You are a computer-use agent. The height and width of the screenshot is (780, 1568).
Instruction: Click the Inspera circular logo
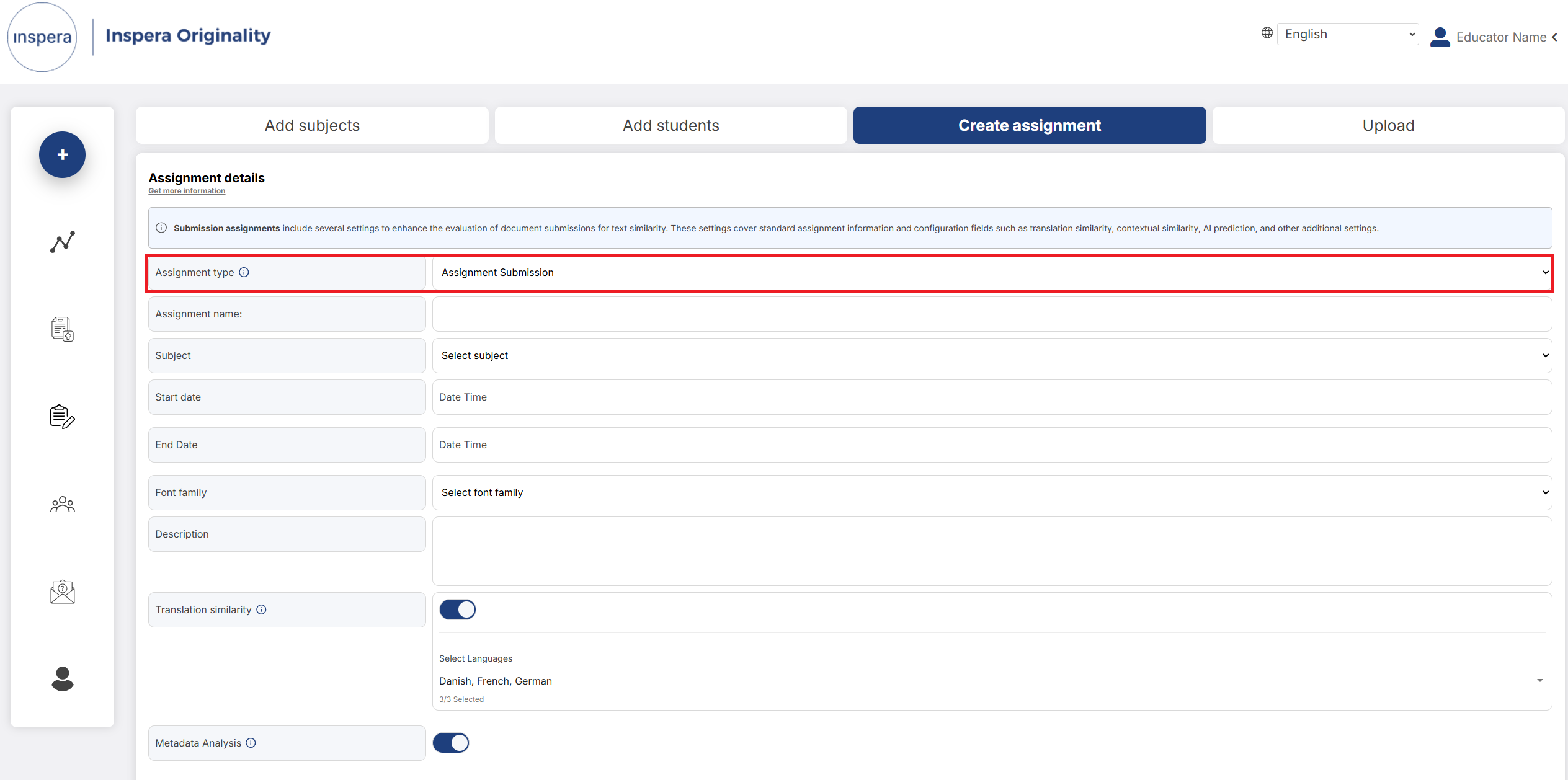click(x=42, y=37)
